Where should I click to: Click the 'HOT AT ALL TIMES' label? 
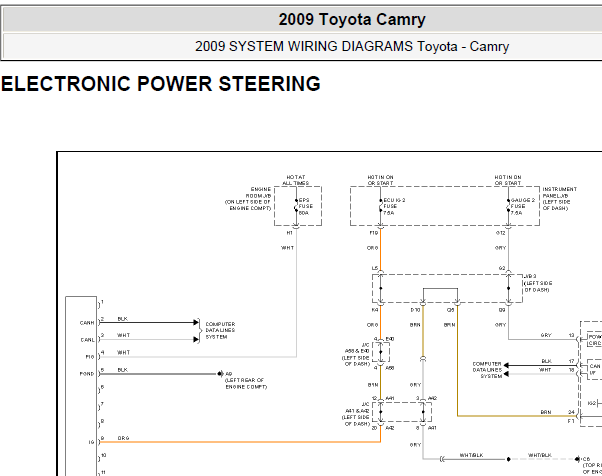coord(296,180)
